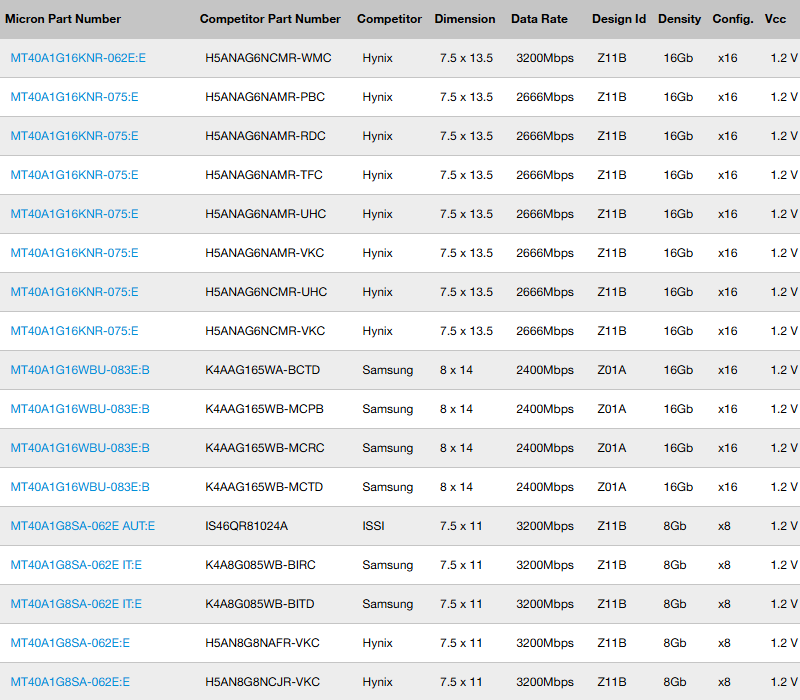Screen dimensions: 800x700
Task: Select the K4AAG165WB-MCPB competitor part cell
Action: (264, 409)
